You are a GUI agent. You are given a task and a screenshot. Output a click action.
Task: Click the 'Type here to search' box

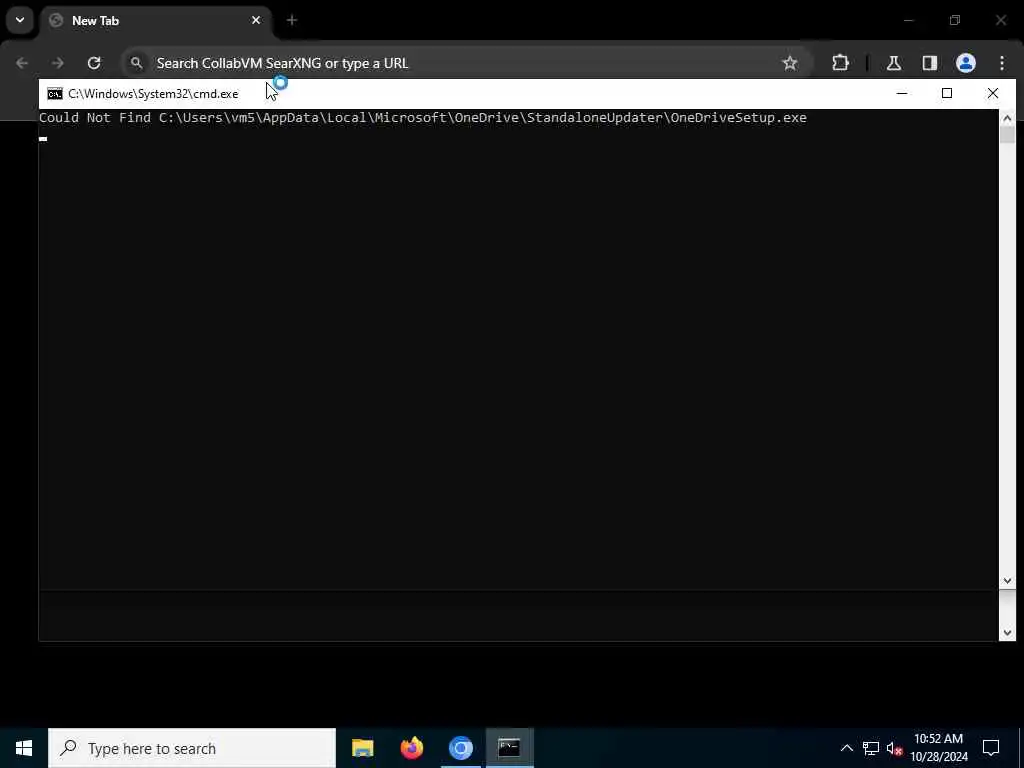(x=192, y=748)
